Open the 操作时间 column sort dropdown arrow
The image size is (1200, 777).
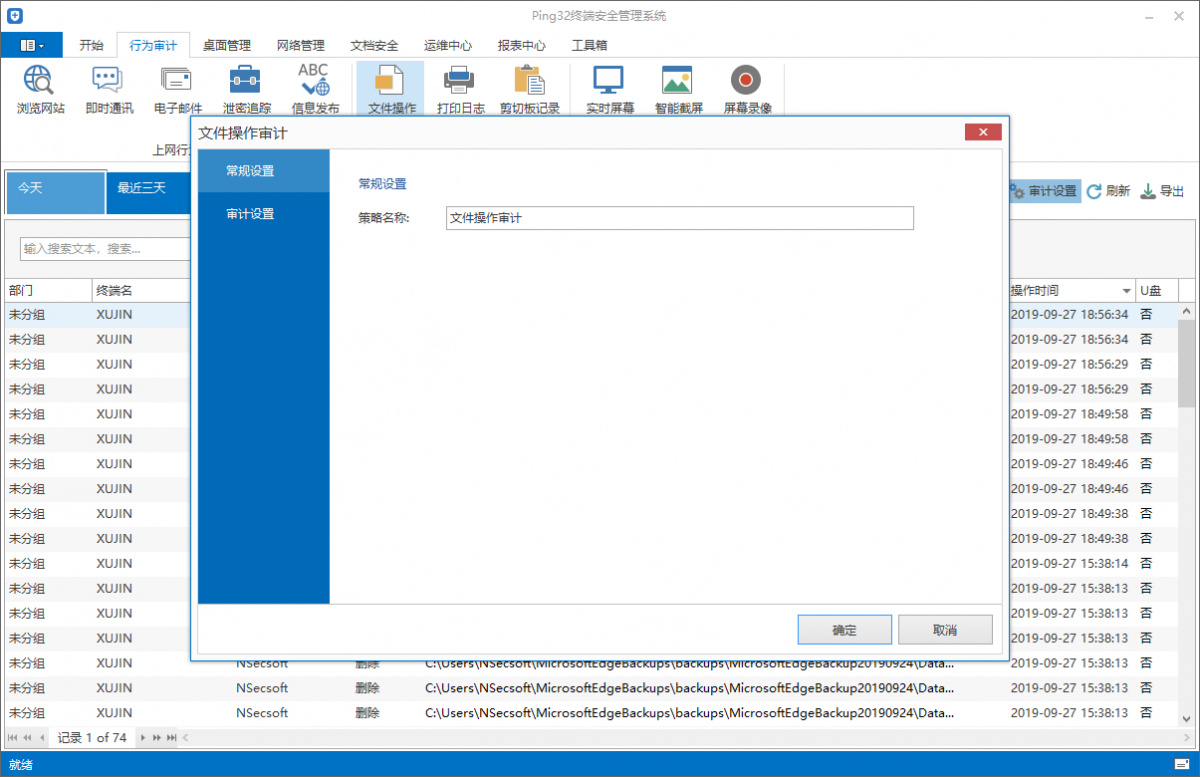click(1127, 291)
